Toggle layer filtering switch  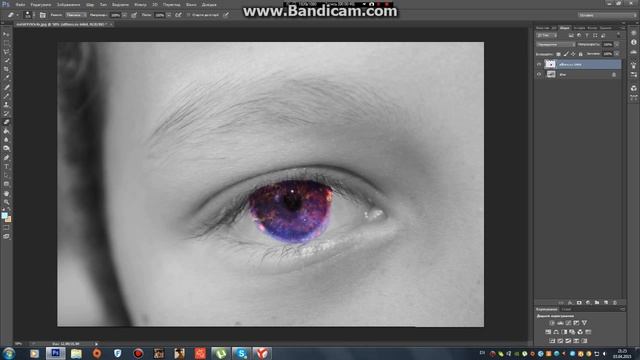click(x=618, y=36)
